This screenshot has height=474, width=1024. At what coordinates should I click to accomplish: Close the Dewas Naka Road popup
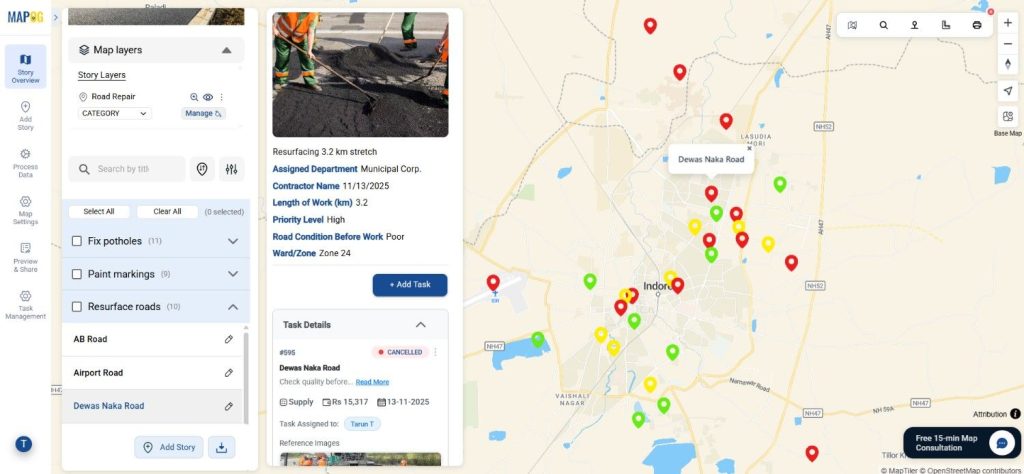749,148
